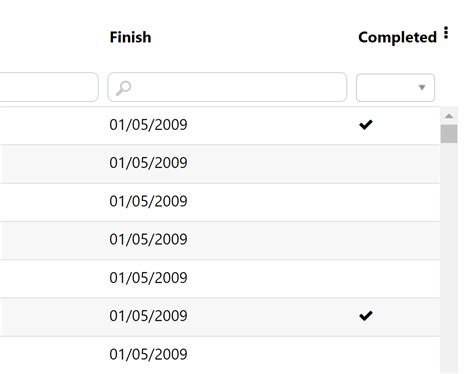Viewport: 474px width, 374px height.
Task: Click the scrollbar track below the thumb
Action: [x=449, y=257]
